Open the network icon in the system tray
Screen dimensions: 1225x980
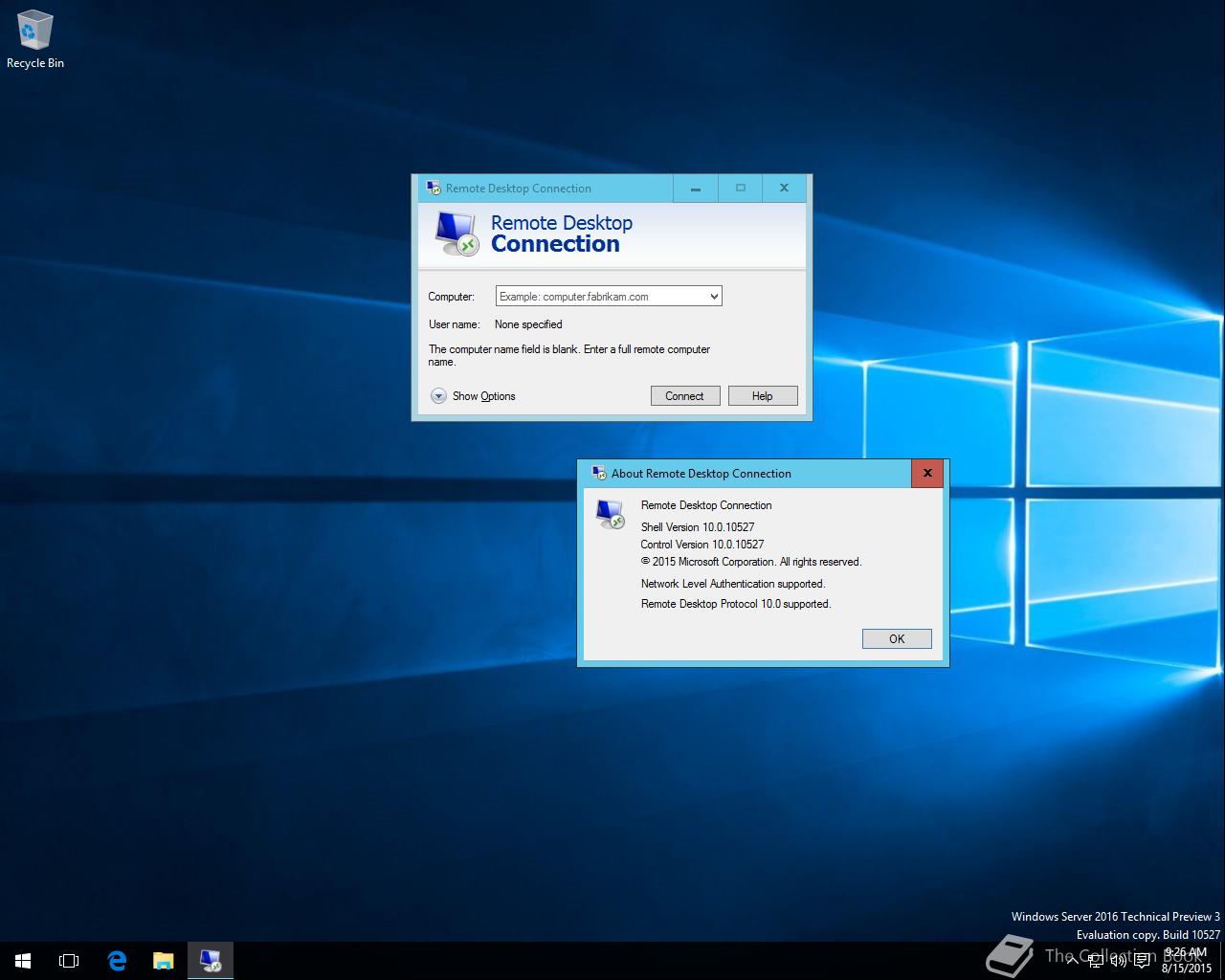1095,961
